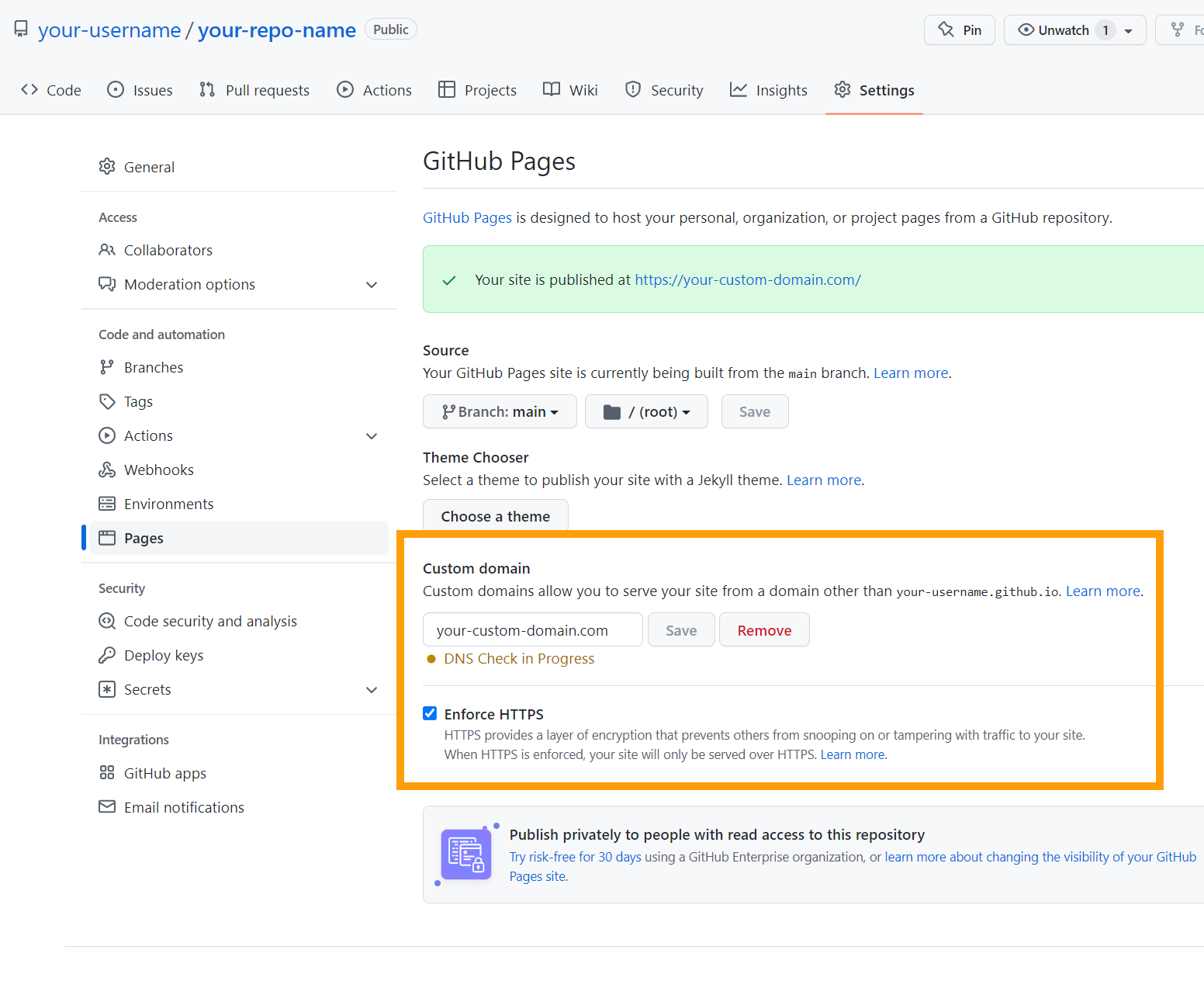Click the Webhooks icon in sidebar
Viewport: 1204px width, 988px height.
tap(106, 470)
